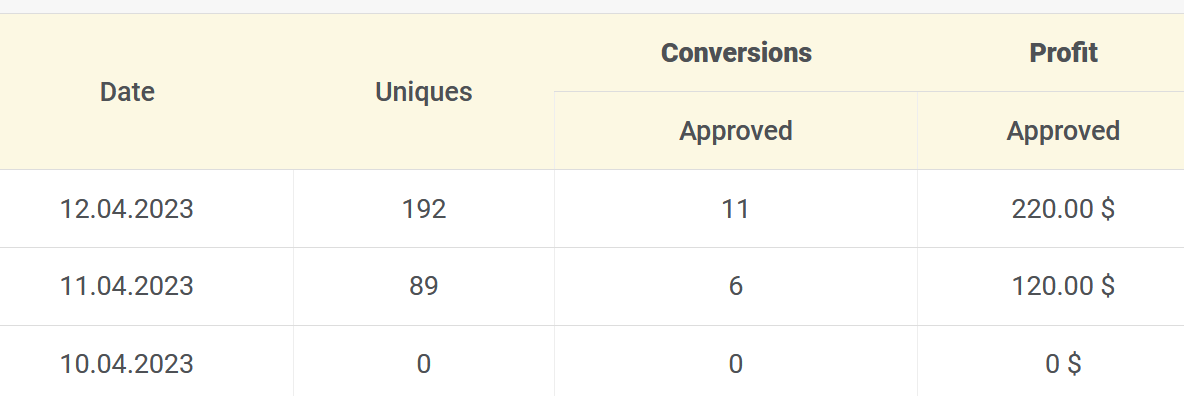Screen dimensions: 1184x396
Task: Click the 220.00 $ profit cell
Action: 1063,209
